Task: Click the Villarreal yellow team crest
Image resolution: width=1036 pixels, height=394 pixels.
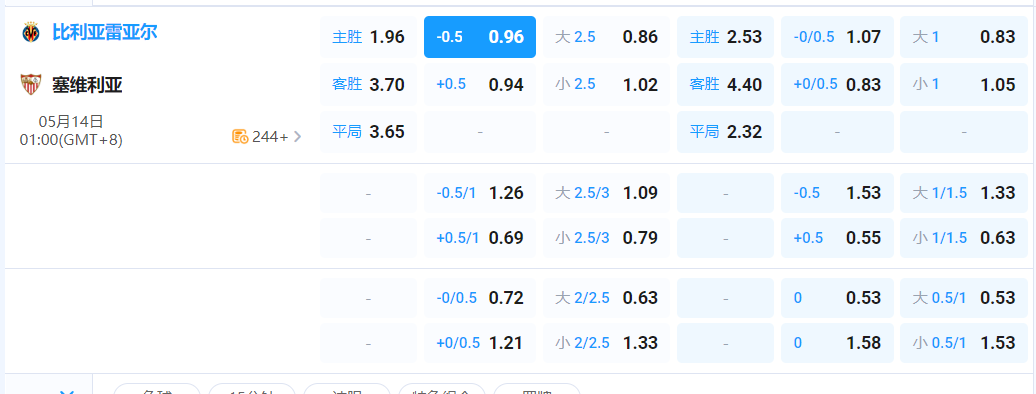Action: tap(31, 32)
